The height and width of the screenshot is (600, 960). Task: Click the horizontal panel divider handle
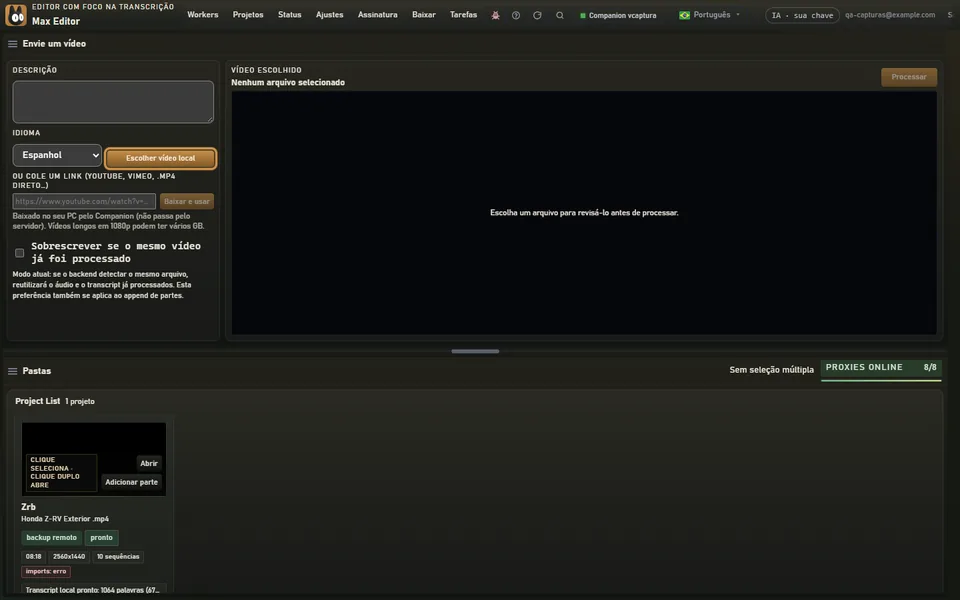click(475, 351)
